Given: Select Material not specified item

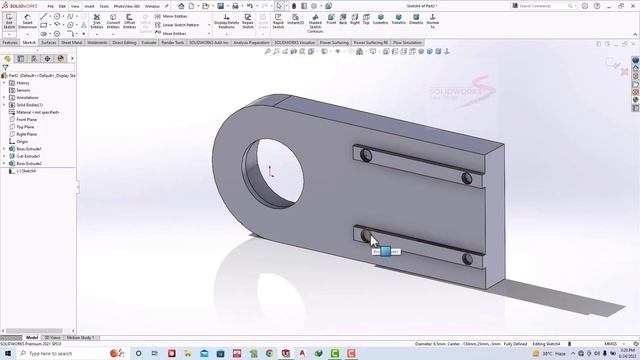Looking at the screenshot, I should click(38, 112).
